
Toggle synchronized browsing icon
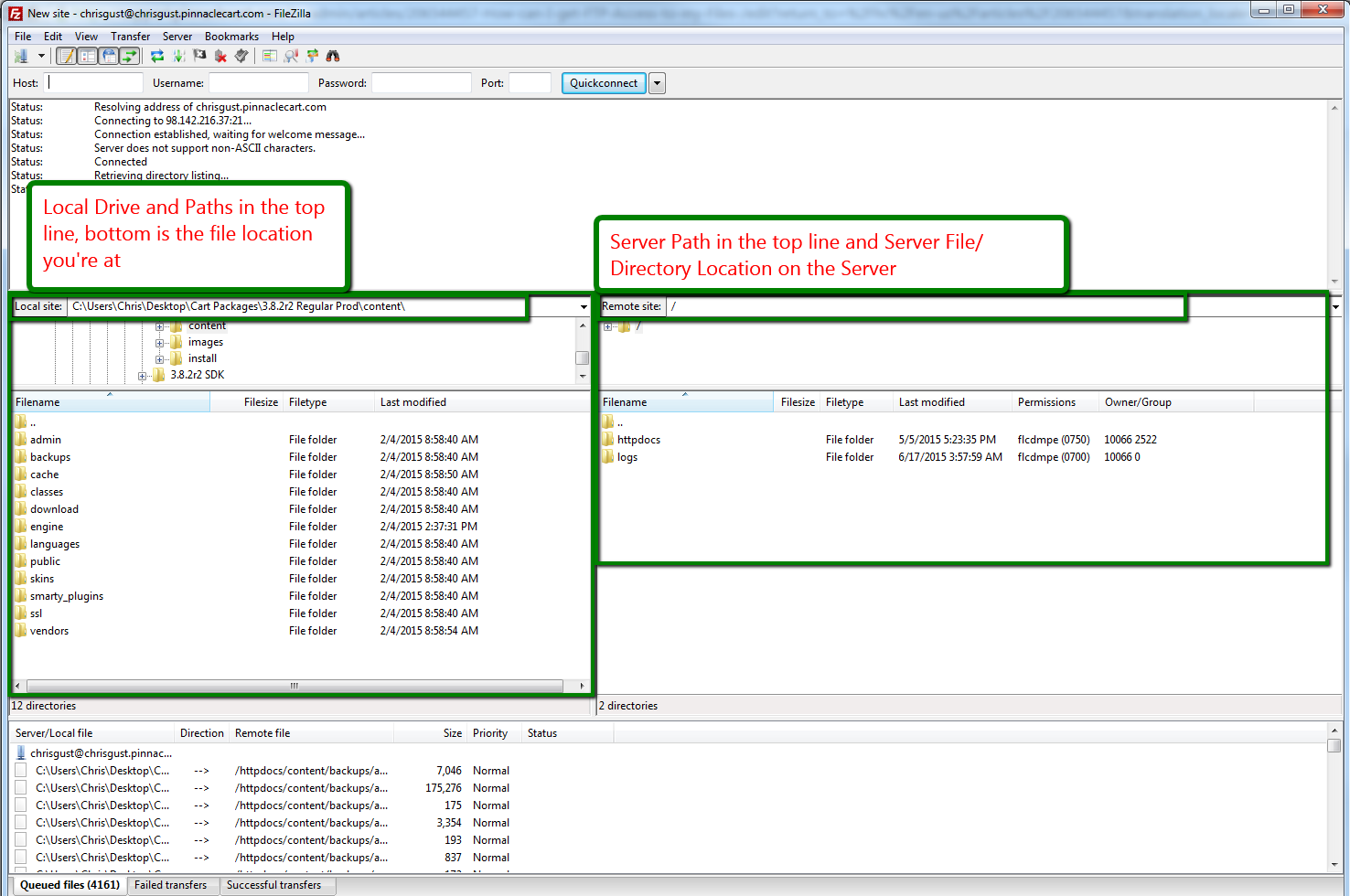coord(312,57)
